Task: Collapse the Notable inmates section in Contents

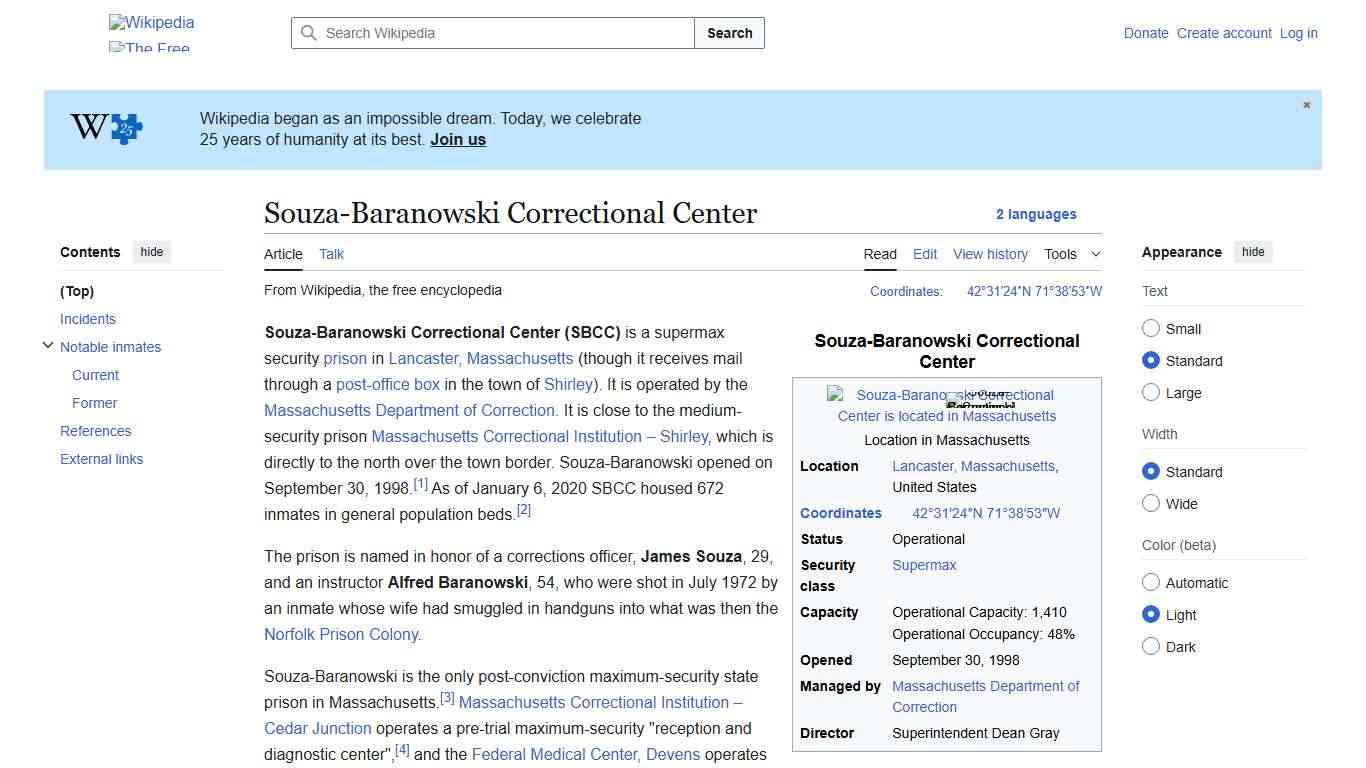Action: 48,345
